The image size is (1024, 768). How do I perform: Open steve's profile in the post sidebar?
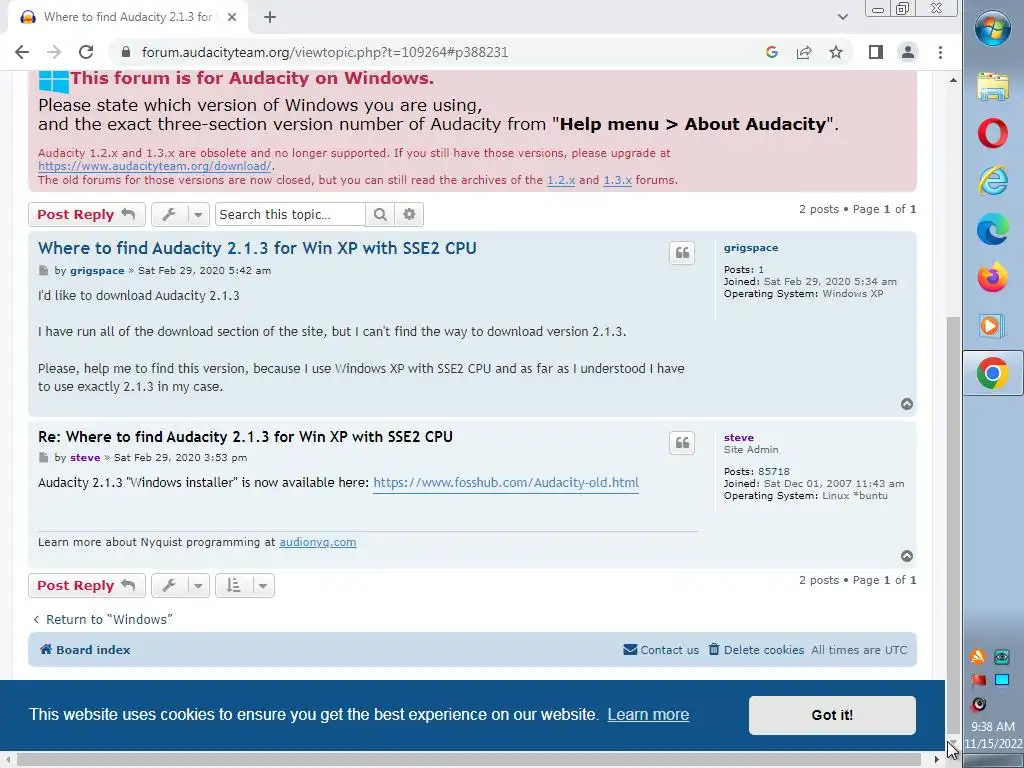739,438
